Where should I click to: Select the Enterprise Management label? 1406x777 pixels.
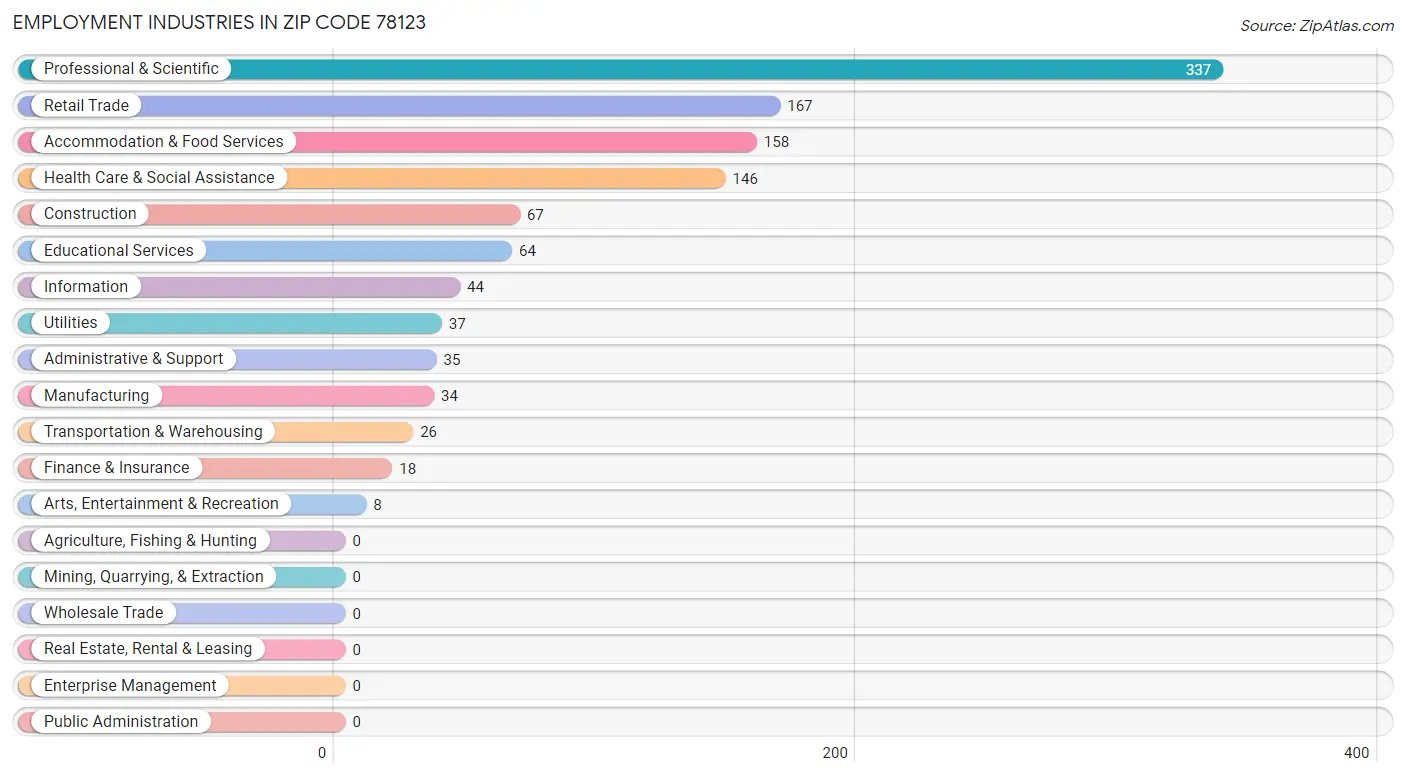click(x=130, y=685)
